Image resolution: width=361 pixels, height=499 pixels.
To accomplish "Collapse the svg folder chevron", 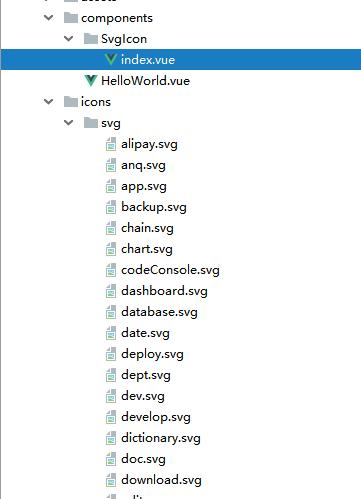I will [x=69, y=123].
